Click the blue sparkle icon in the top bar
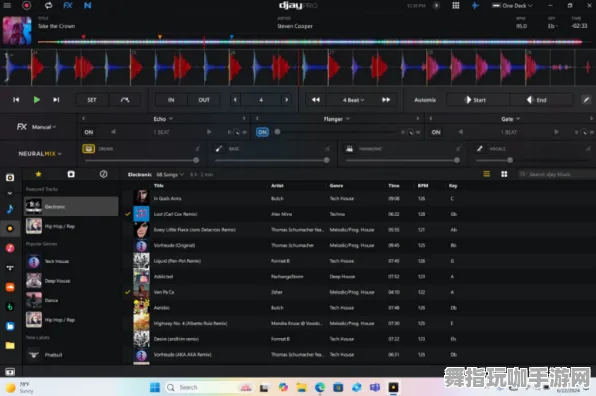This screenshot has width=596, height=396. tap(475, 5)
